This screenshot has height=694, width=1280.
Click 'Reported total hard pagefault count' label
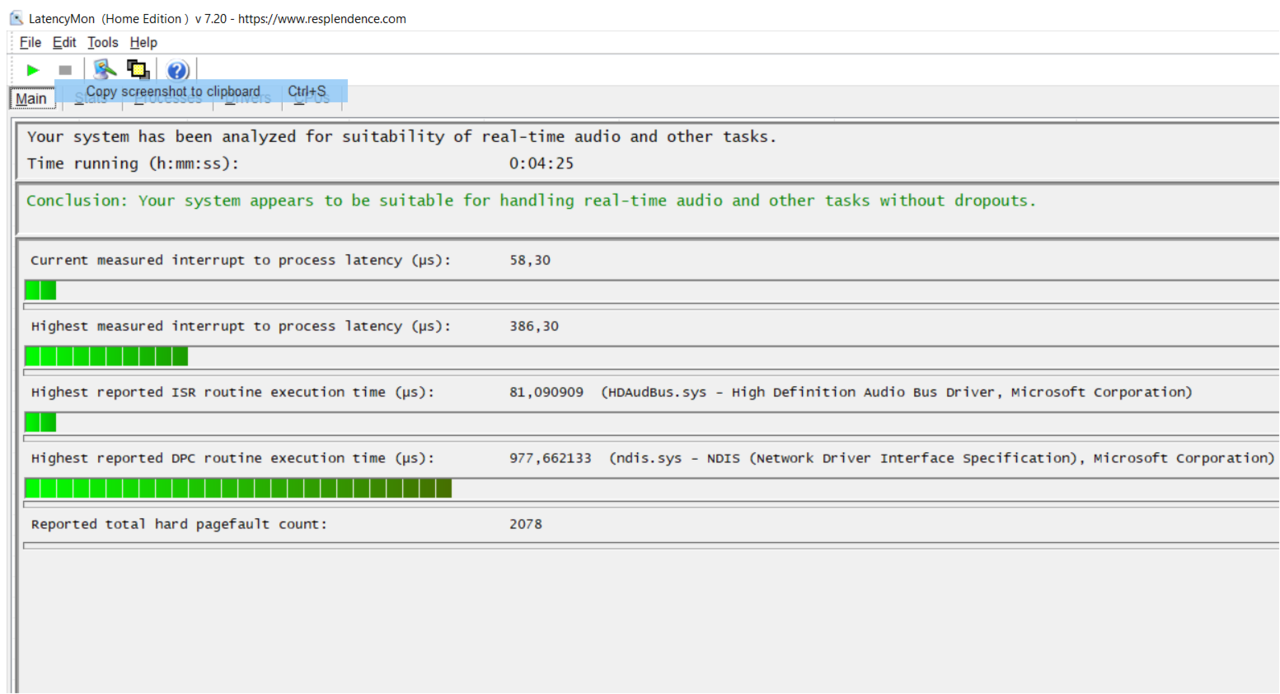coord(179,524)
